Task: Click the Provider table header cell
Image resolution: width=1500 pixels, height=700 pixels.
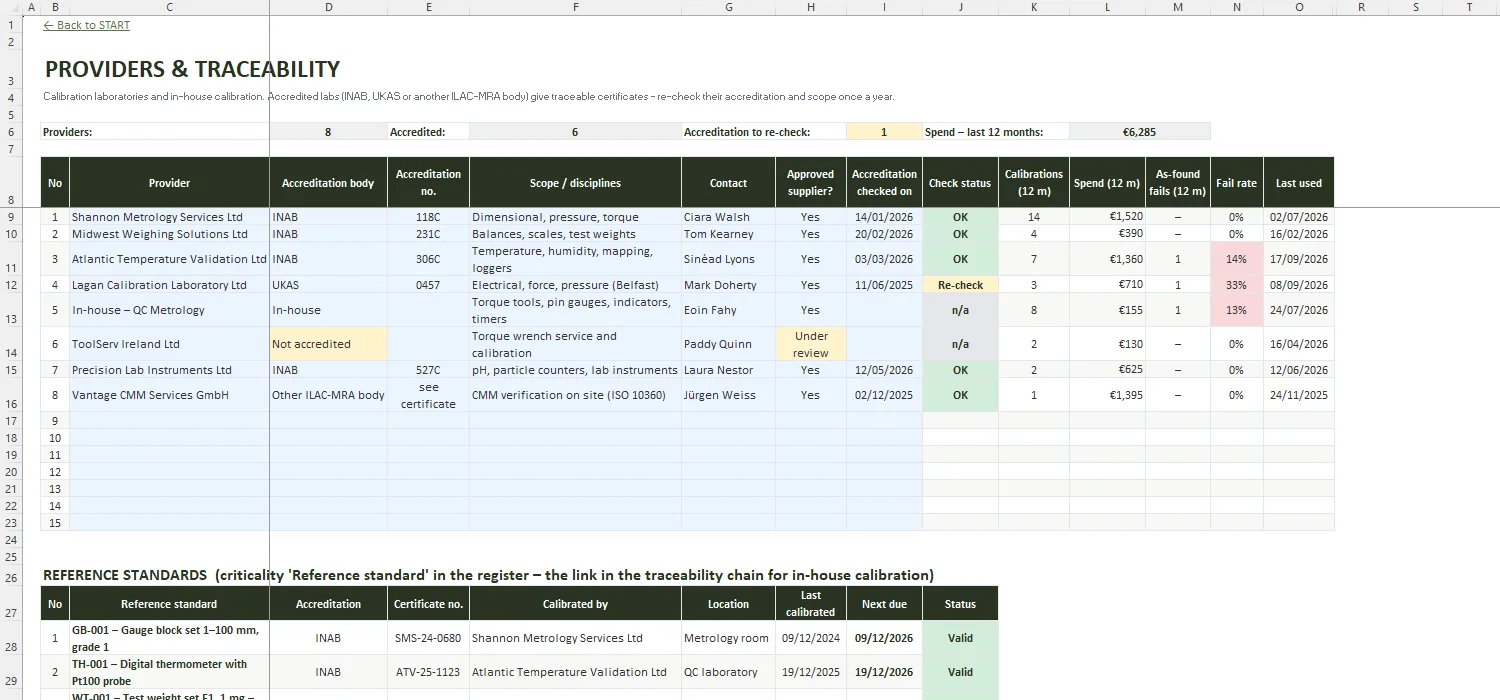Action: [x=169, y=183]
